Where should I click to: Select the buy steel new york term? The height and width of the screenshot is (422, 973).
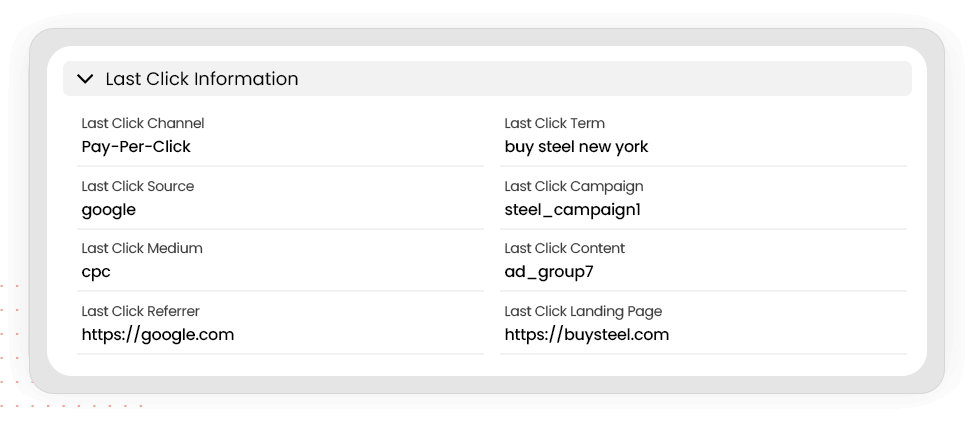pyautogui.click(x=576, y=147)
